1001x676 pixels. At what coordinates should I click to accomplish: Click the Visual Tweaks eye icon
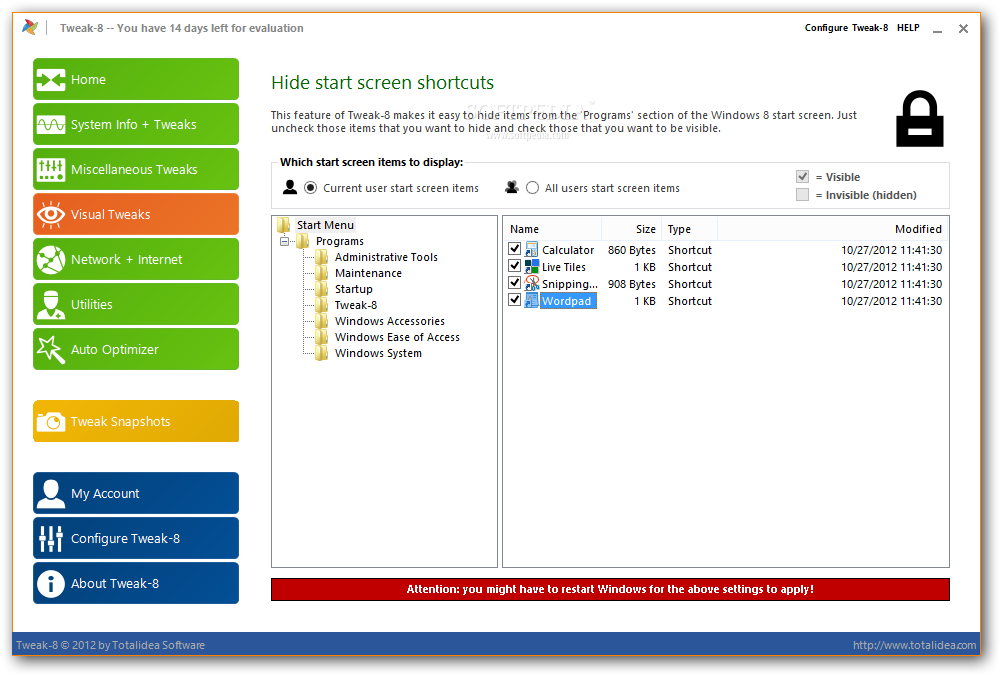(x=51, y=214)
